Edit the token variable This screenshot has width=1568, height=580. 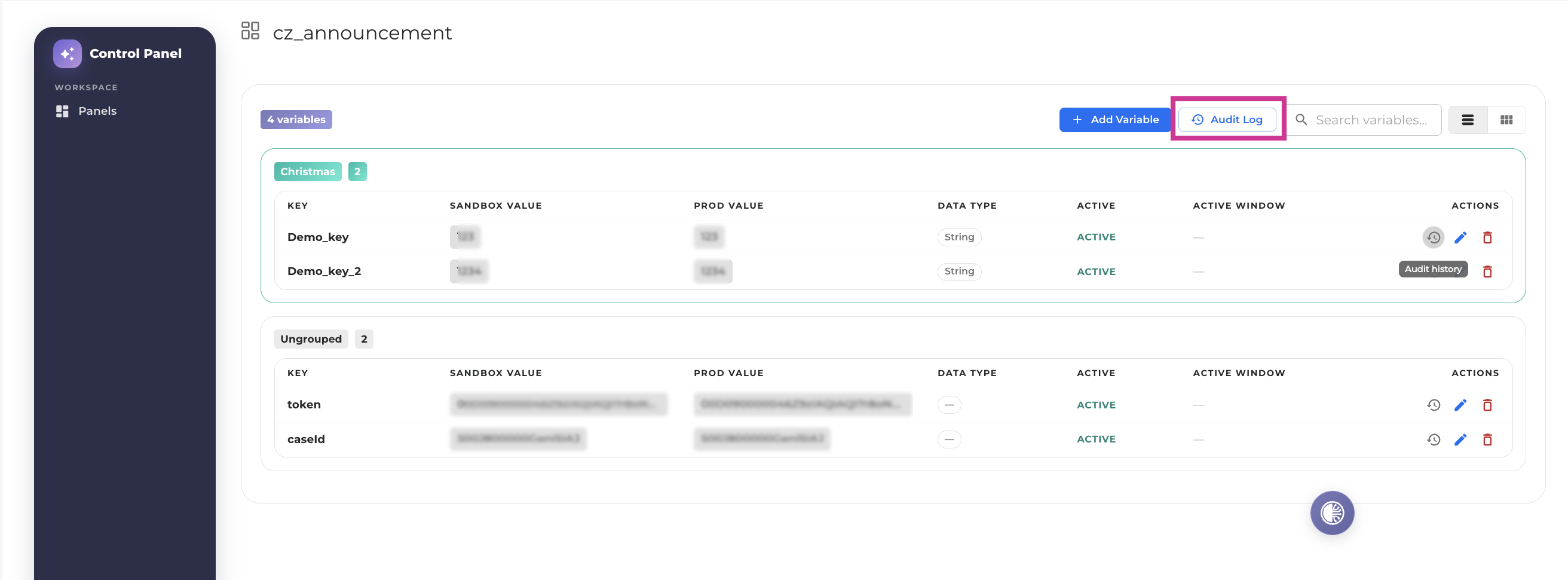pyautogui.click(x=1460, y=405)
